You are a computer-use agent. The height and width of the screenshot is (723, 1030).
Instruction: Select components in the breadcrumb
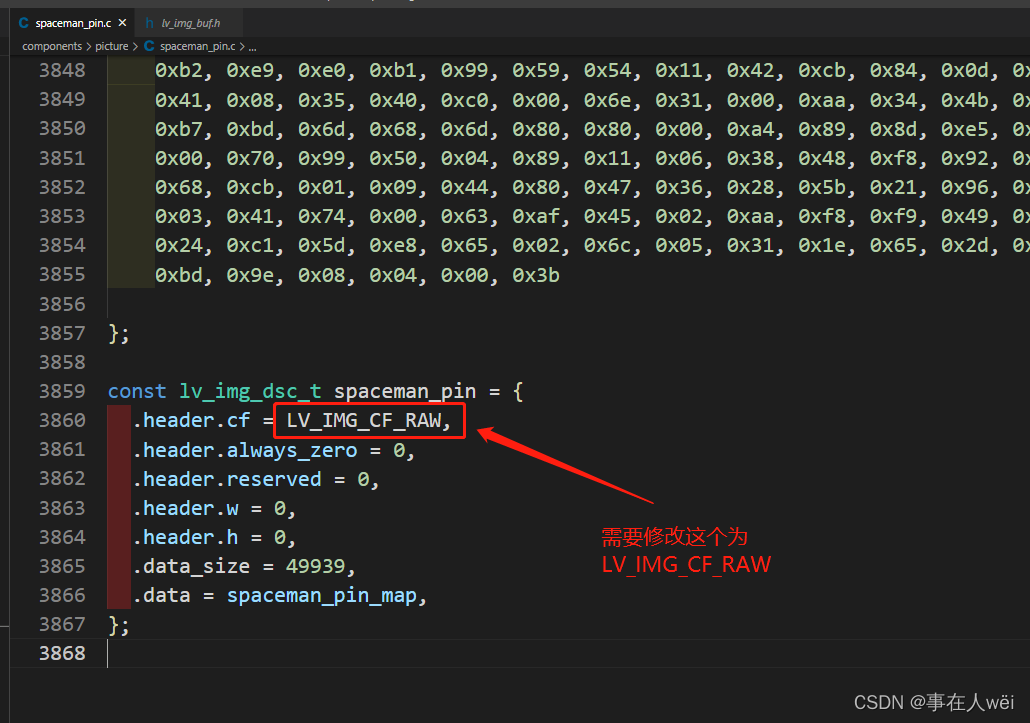click(52, 46)
